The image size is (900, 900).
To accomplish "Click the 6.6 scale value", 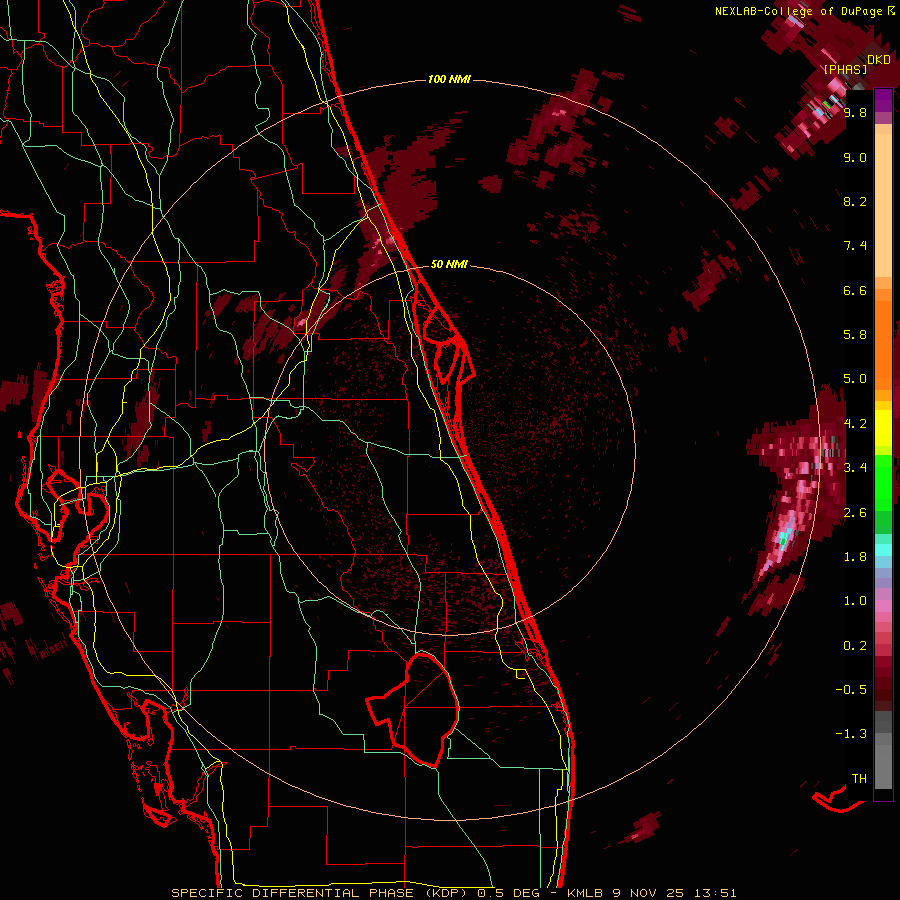I will (855, 290).
